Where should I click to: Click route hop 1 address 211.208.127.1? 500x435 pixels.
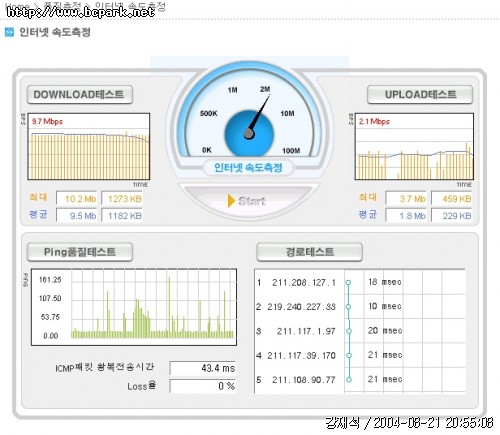click(304, 283)
